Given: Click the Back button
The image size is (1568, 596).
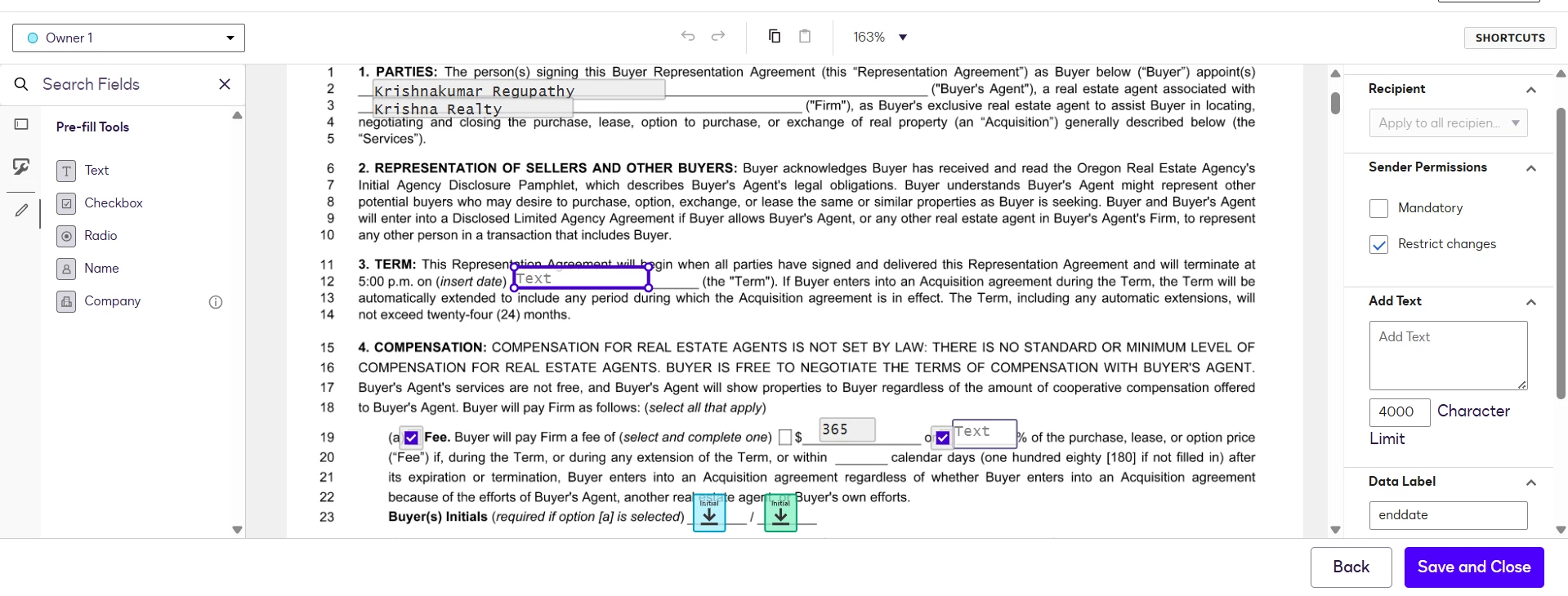Looking at the screenshot, I should click(x=1351, y=567).
